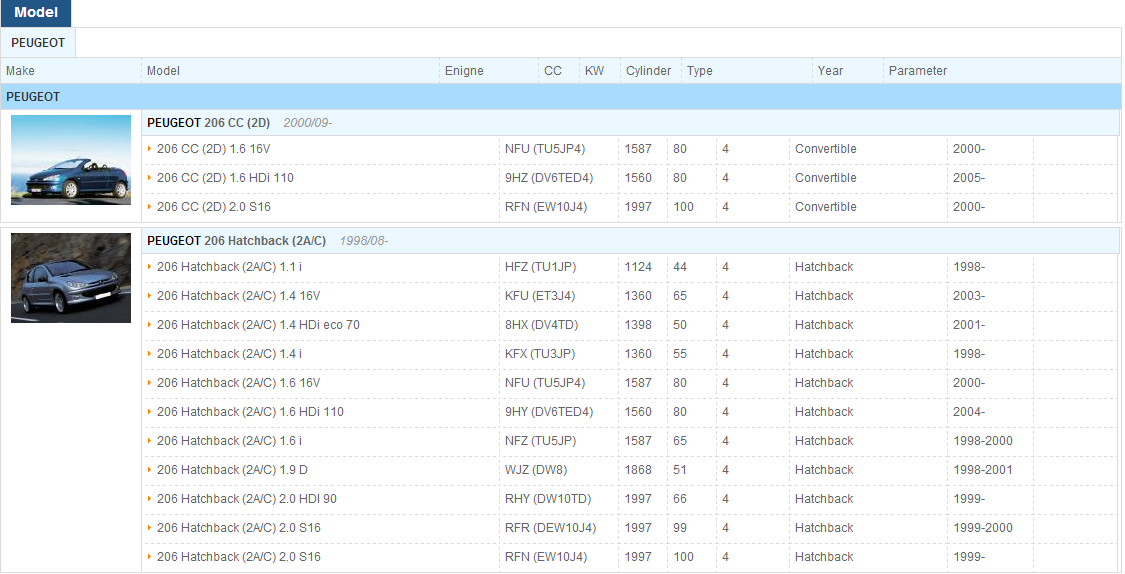This screenshot has height=574, width=1125.
Task: Open 206 Hatchback (2A/C) 1.6 i model
Action: tap(230, 441)
